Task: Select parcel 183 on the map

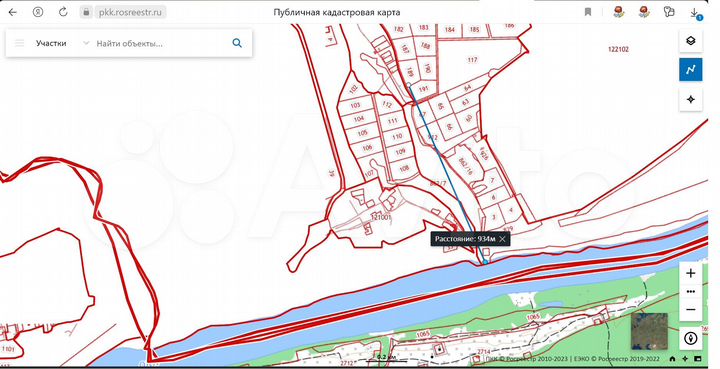Action: [423, 28]
